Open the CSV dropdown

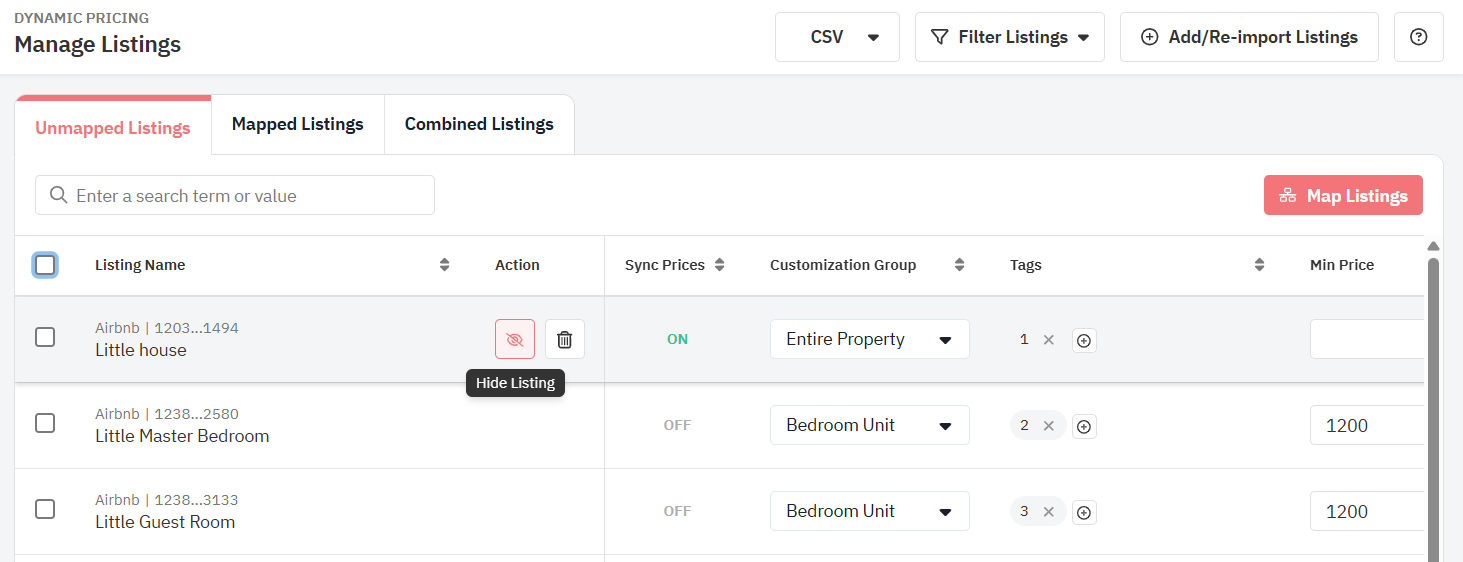(x=837, y=37)
